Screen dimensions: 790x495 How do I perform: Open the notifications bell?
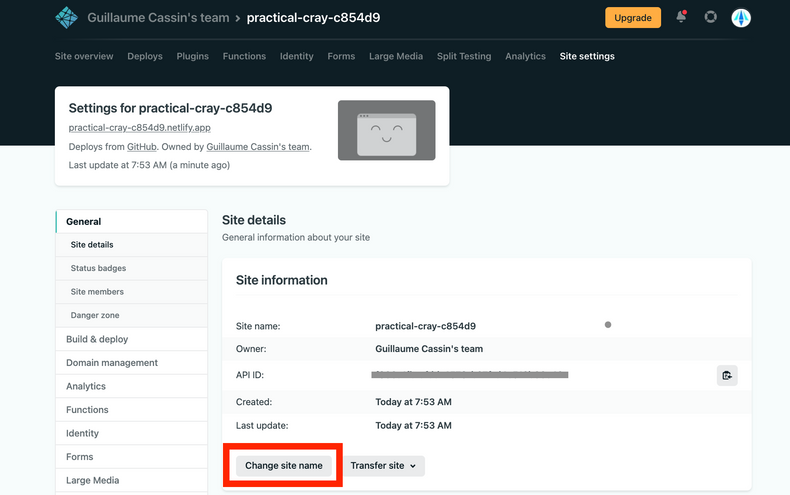pos(681,17)
